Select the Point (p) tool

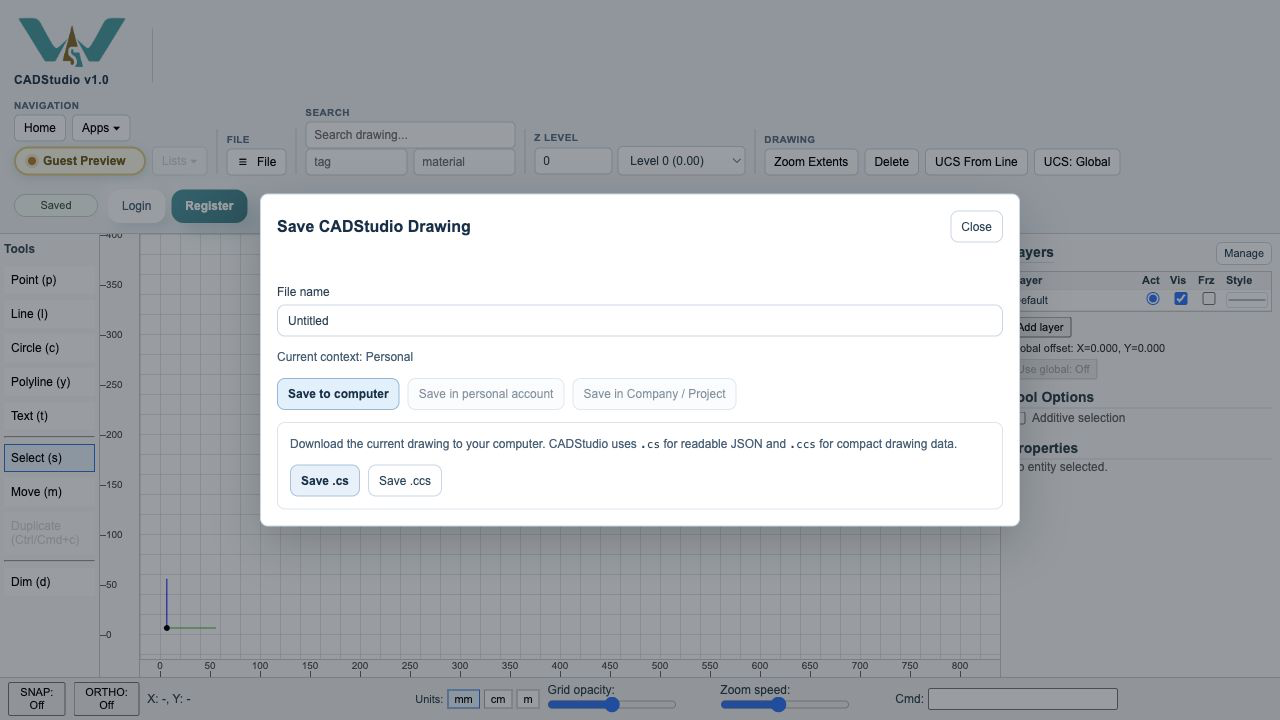tap(49, 280)
